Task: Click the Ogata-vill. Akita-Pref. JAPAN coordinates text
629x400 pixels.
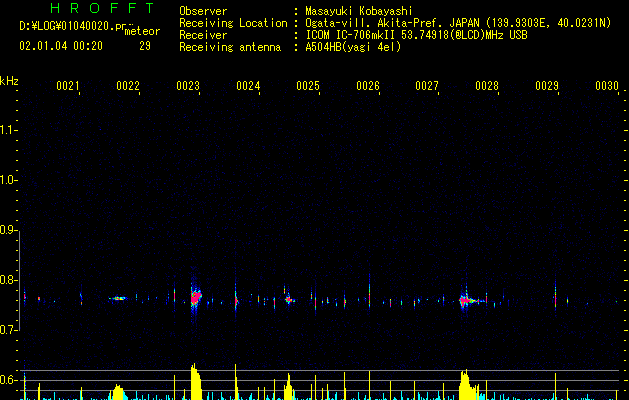Action: [458, 23]
